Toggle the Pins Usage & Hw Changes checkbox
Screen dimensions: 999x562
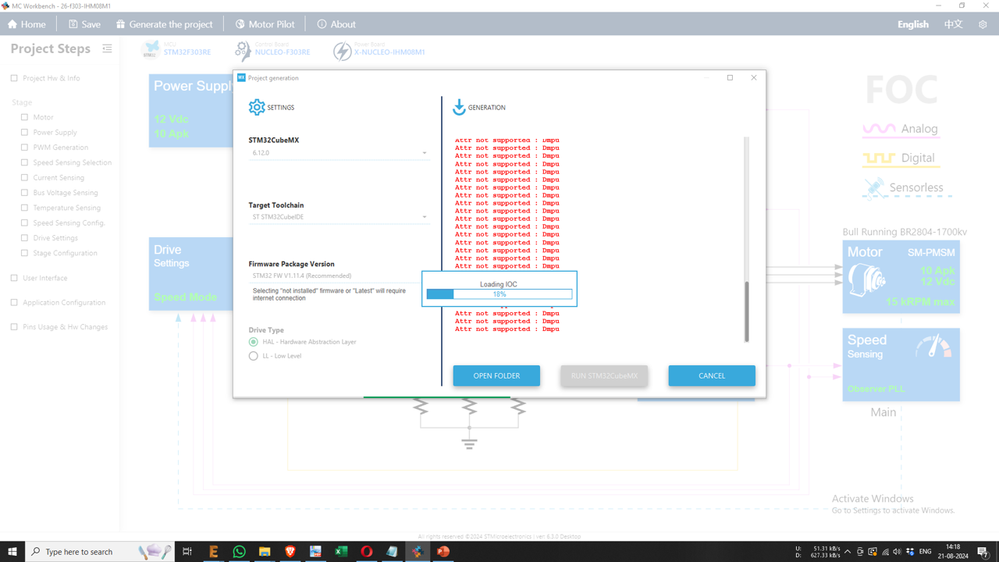click(14, 327)
